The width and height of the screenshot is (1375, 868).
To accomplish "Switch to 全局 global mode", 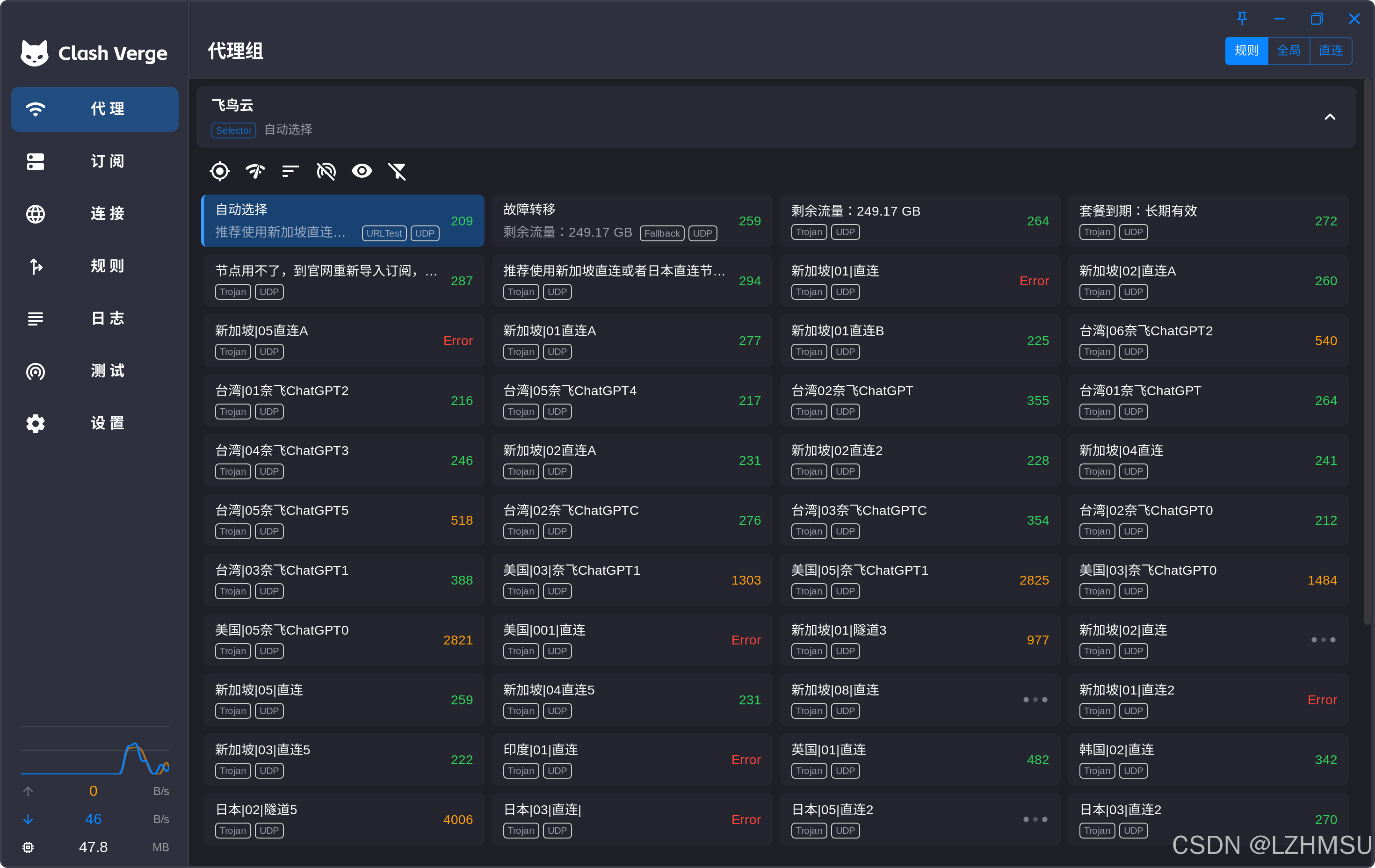I will (1288, 51).
